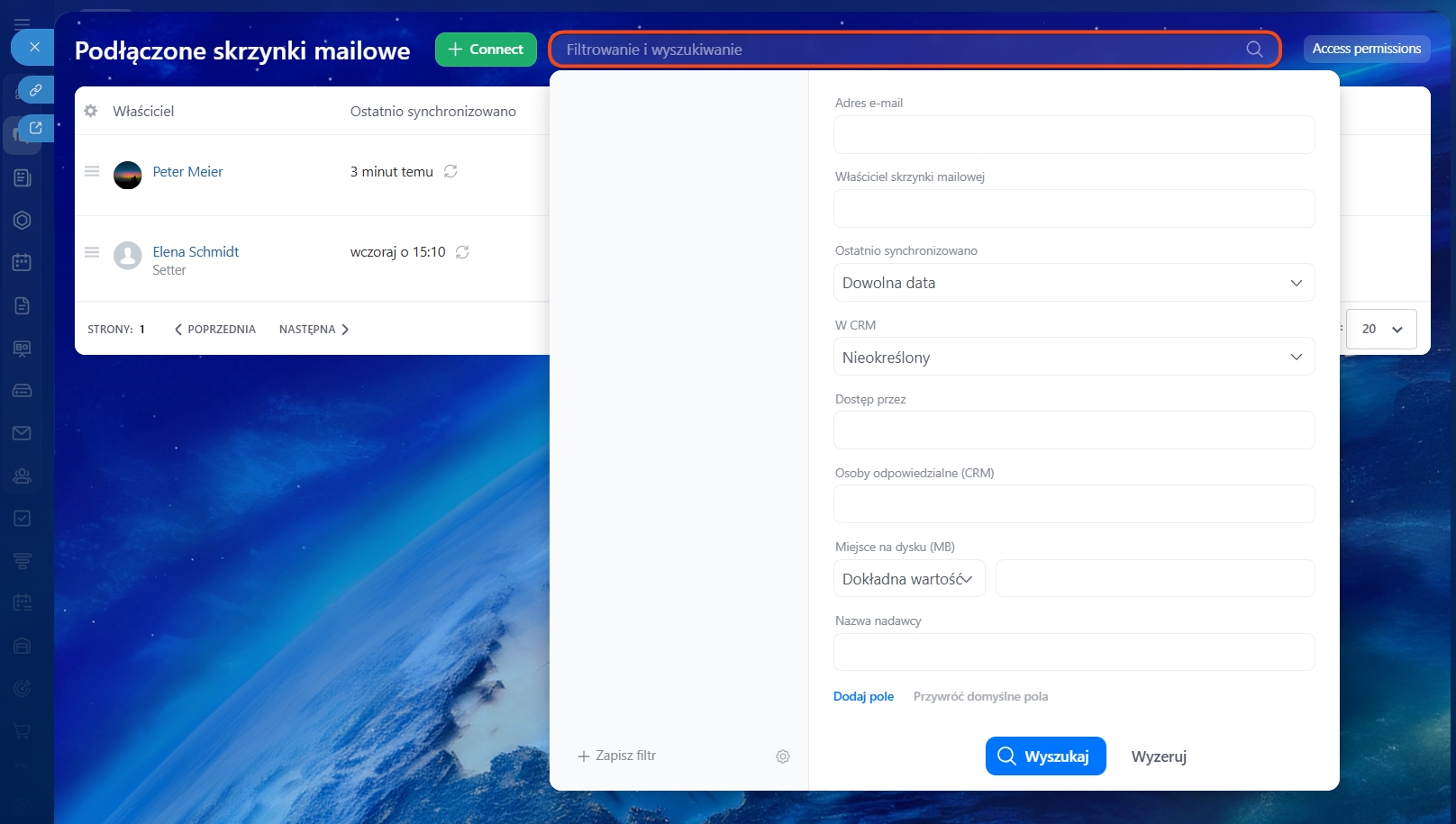Click the Osoby odpowiedzialne (CRM) field
This screenshot has width=1456, height=824.
click(1074, 504)
